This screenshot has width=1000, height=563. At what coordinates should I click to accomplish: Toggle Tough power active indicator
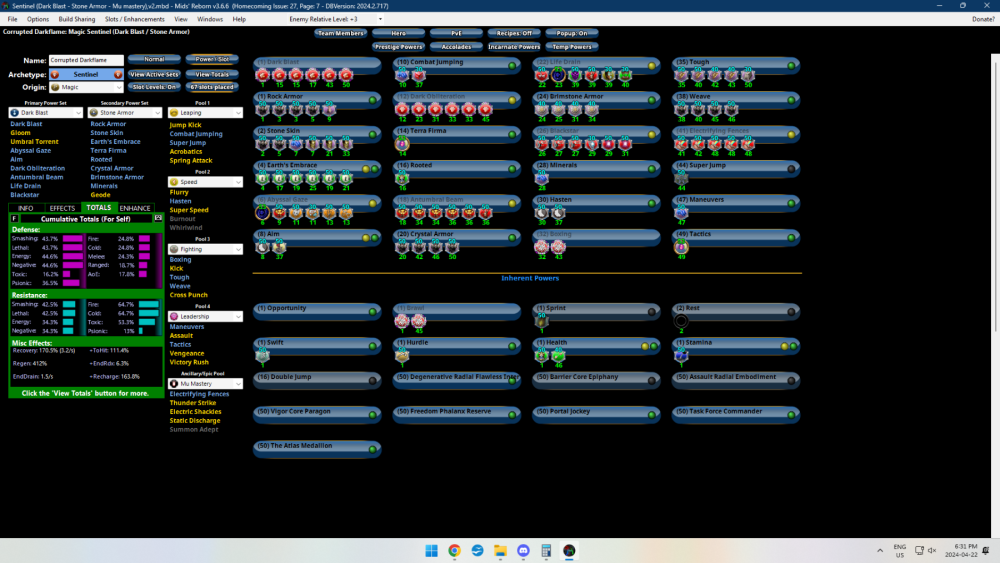click(x=791, y=66)
